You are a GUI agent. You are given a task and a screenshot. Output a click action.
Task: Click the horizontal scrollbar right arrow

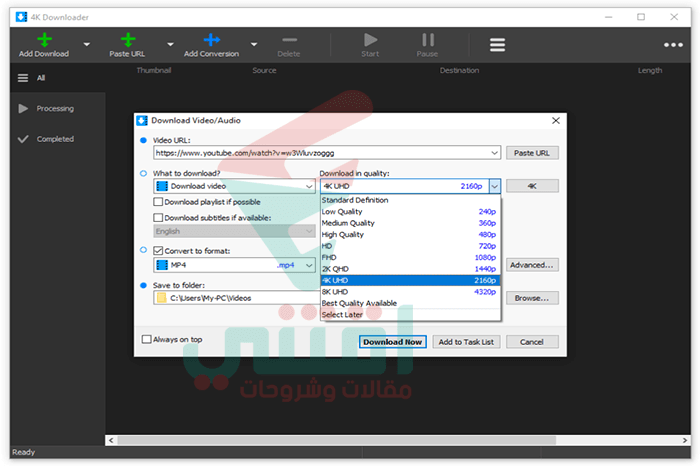coord(685,440)
